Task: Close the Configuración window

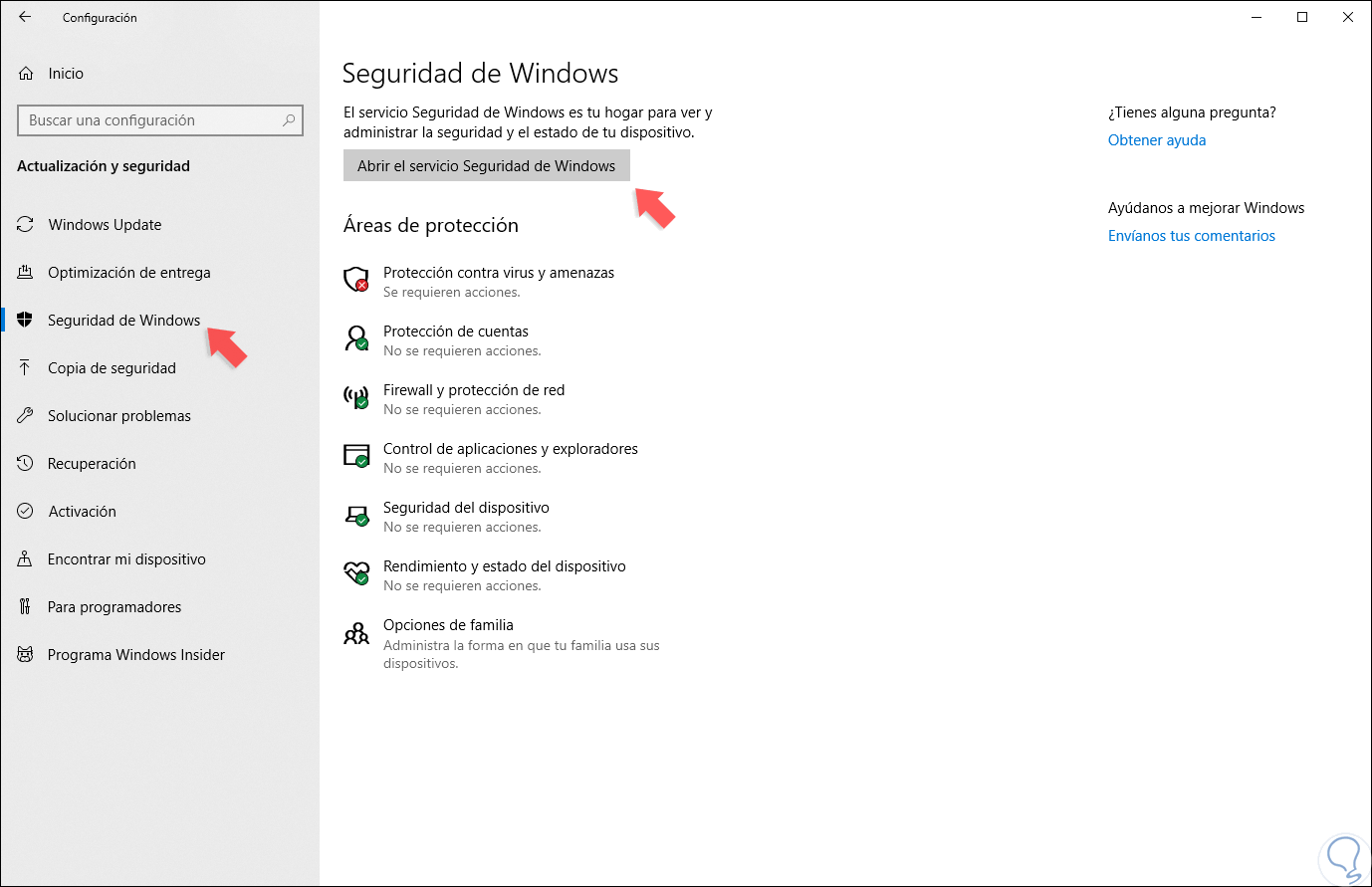Action: click(1348, 17)
